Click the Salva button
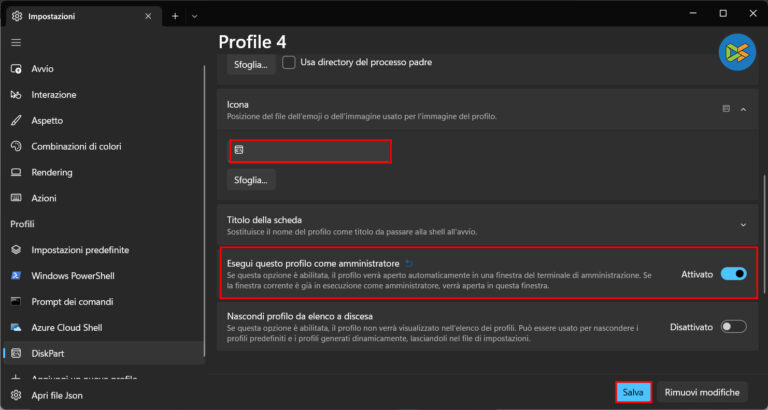The width and height of the screenshot is (768, 410). [633, 392]
